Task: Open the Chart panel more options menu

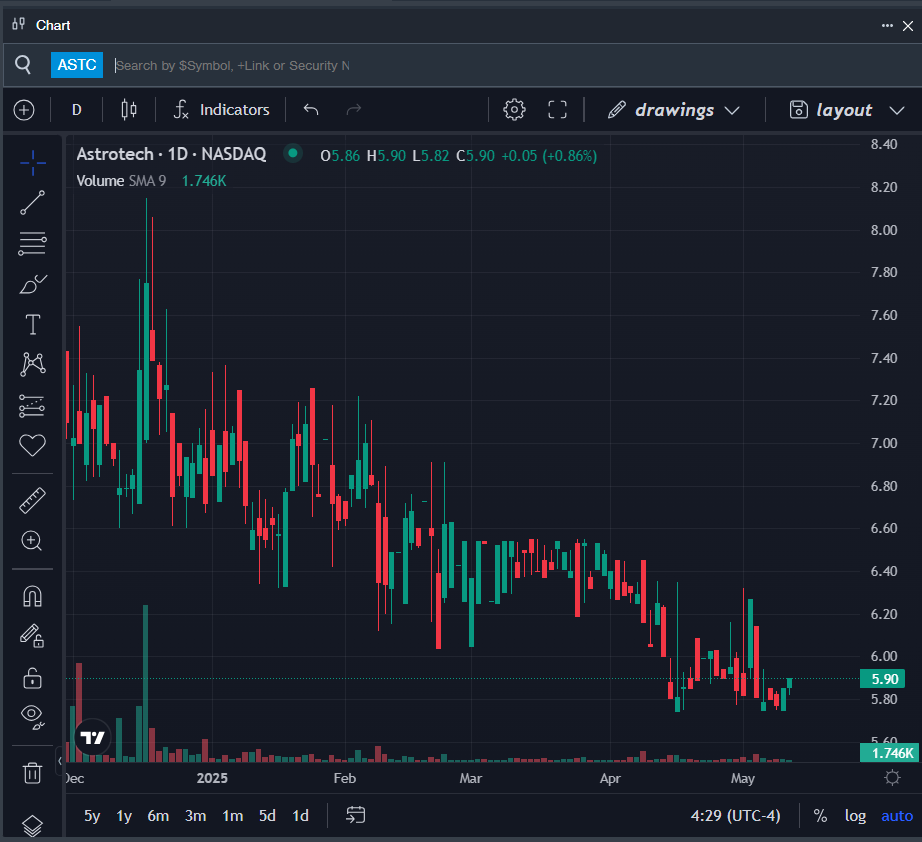Action: [x=887, y=25]
